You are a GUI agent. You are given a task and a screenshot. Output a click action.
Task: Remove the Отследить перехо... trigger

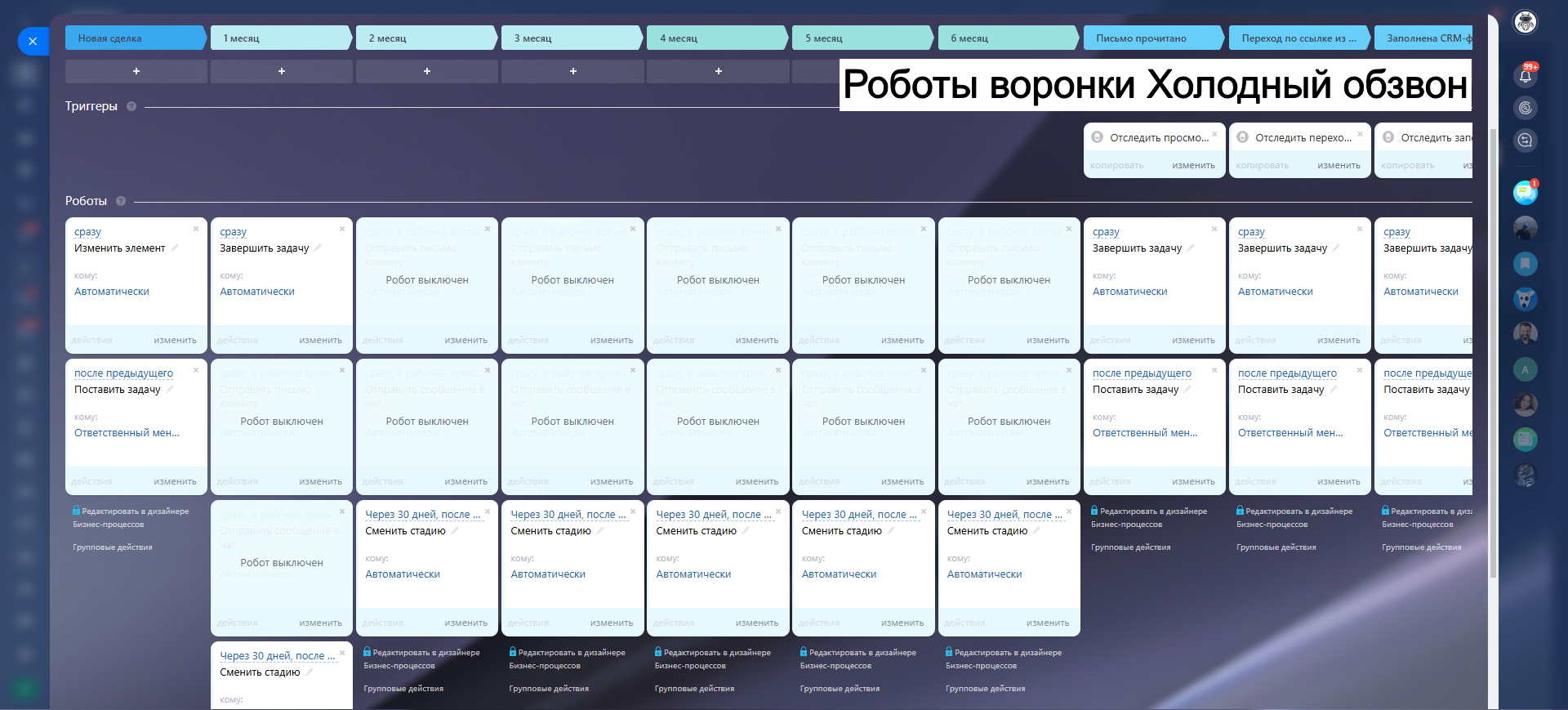click(1360, 134)
